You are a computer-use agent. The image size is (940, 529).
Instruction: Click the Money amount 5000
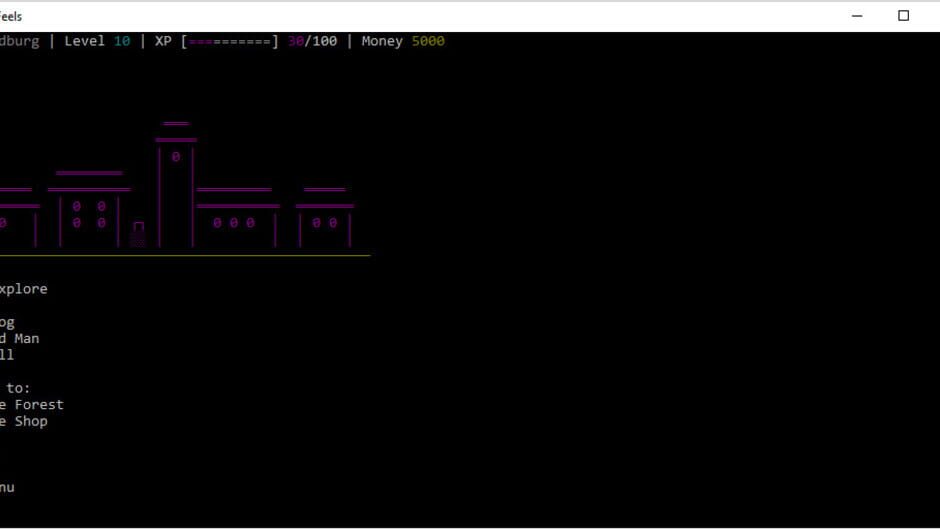pyautogui.click(x=428, y=41)
